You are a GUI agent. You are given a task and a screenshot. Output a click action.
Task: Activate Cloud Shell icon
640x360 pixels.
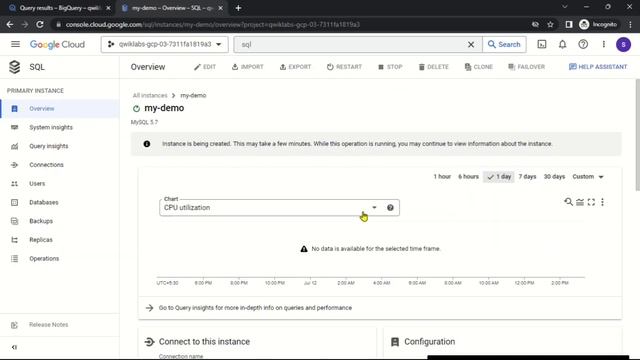[x=542, y=44]
